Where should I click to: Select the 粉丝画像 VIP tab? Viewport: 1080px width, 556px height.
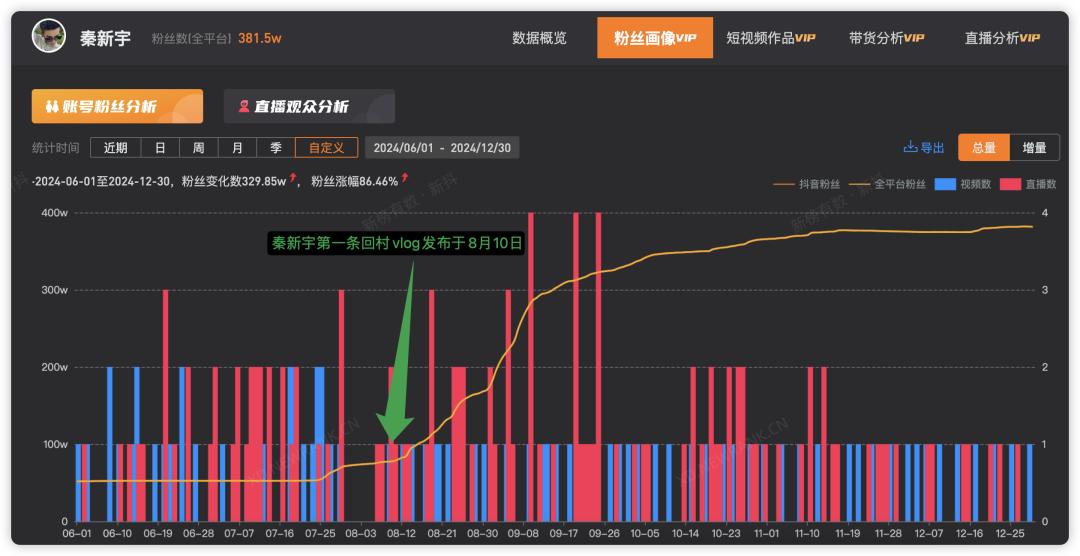[655, 38]
